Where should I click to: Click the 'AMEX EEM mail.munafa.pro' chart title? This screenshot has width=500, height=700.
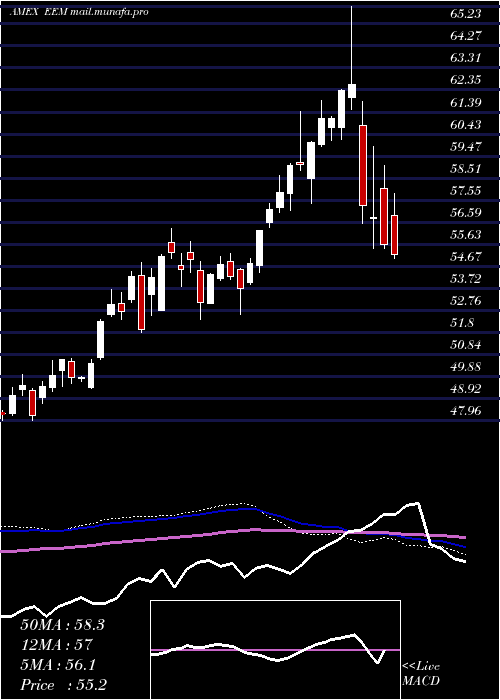79,12
